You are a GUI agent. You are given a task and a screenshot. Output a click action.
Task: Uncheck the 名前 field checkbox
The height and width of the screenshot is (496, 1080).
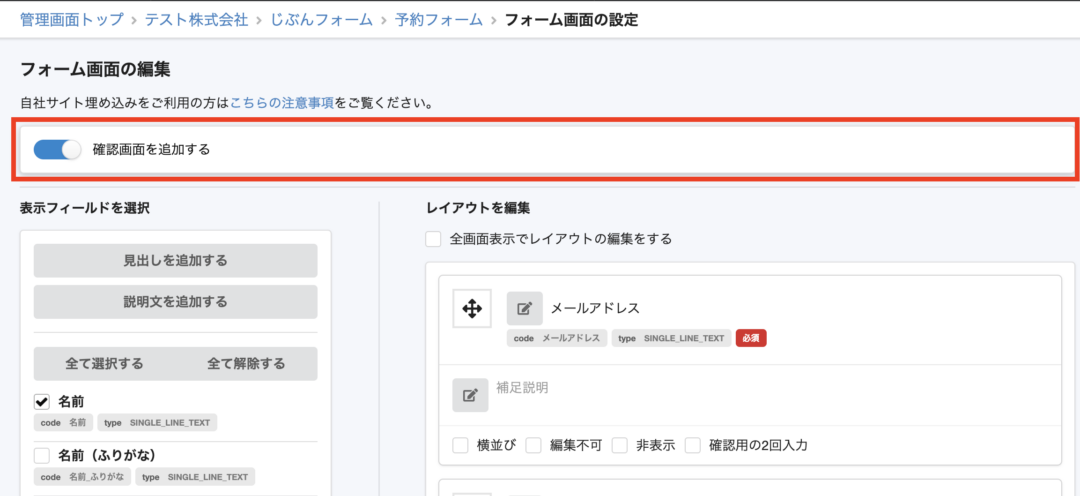coord(42,402)
